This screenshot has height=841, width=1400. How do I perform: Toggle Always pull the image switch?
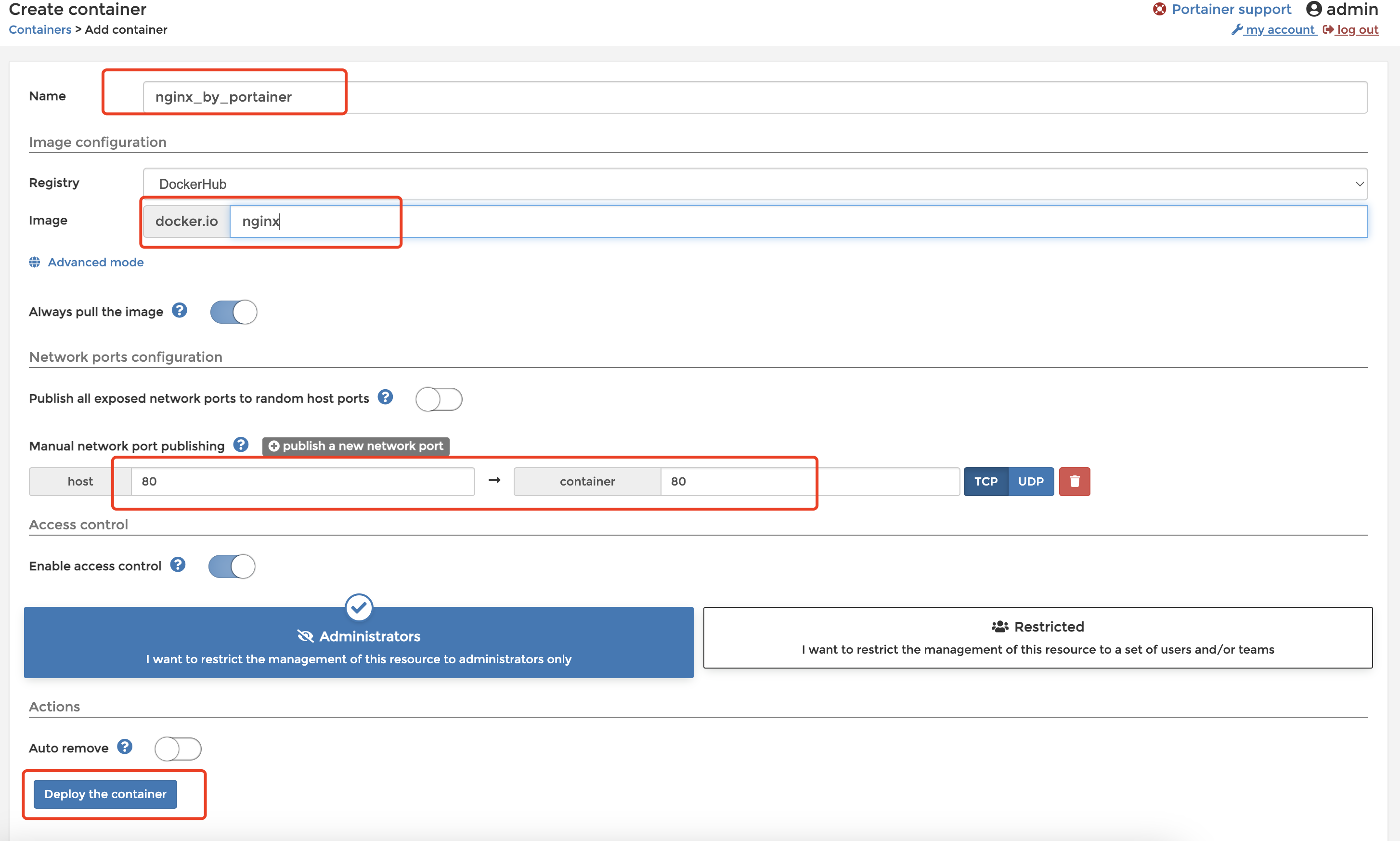click(233, 312)
